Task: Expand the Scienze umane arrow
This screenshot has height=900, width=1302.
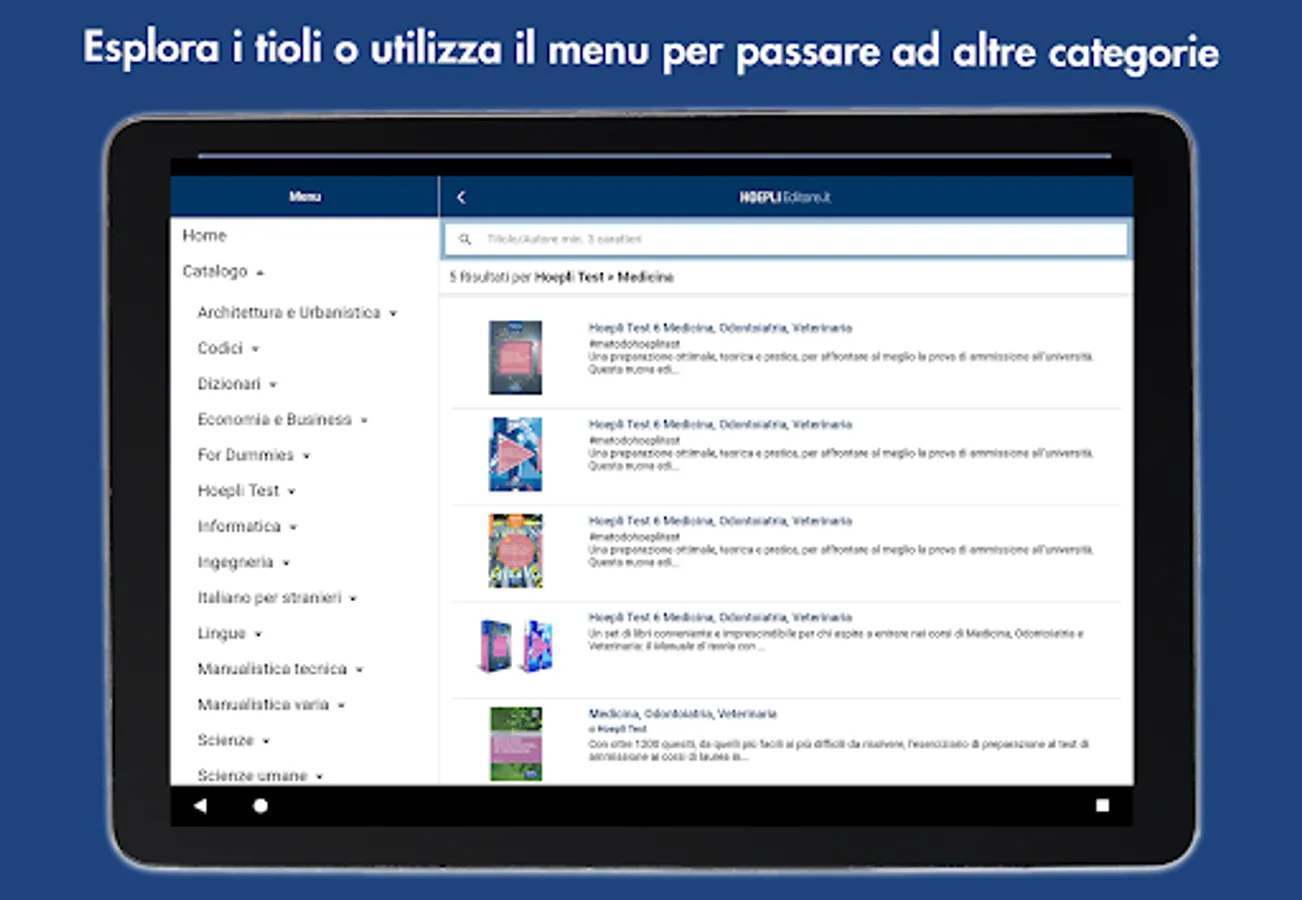Action: 319,776
